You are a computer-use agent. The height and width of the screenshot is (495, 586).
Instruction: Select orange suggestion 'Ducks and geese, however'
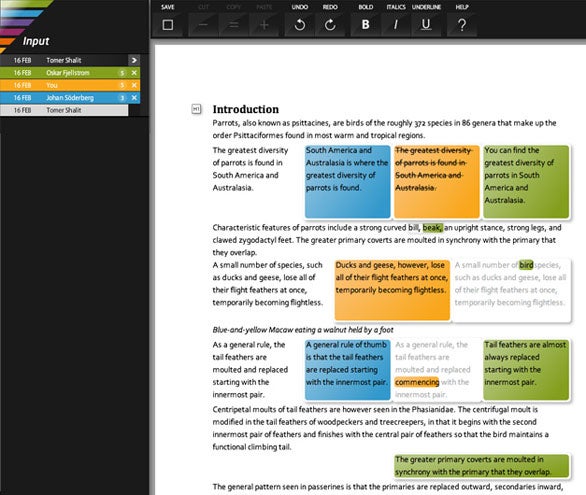[392, 290]
